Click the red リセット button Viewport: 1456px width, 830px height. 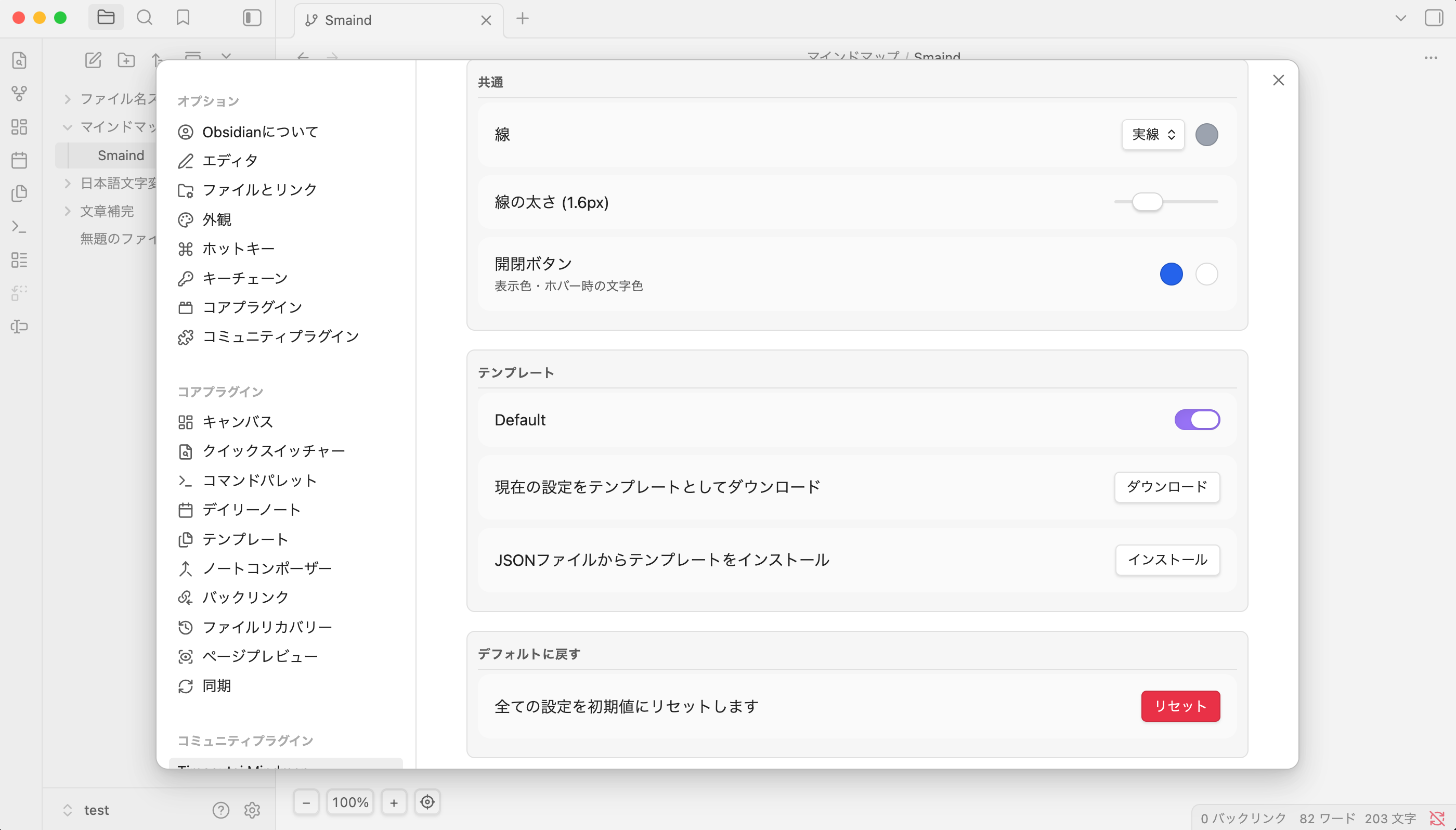pyautogui.click(x=1180, y=706)
